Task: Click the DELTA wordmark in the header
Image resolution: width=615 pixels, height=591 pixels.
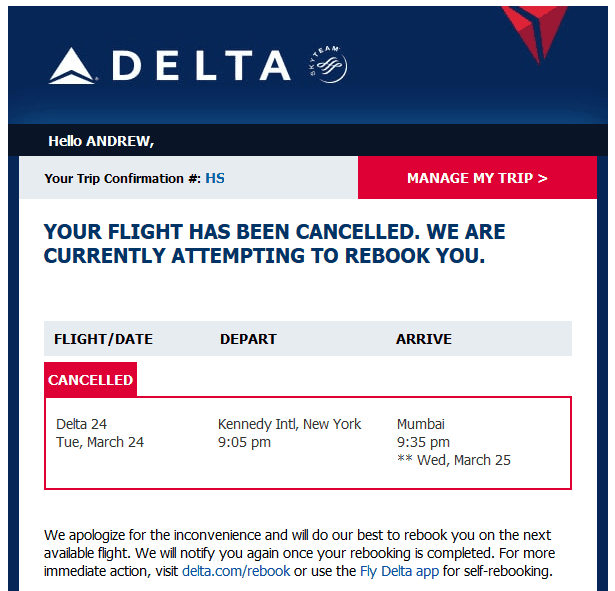Action: [x=202, y=65]
